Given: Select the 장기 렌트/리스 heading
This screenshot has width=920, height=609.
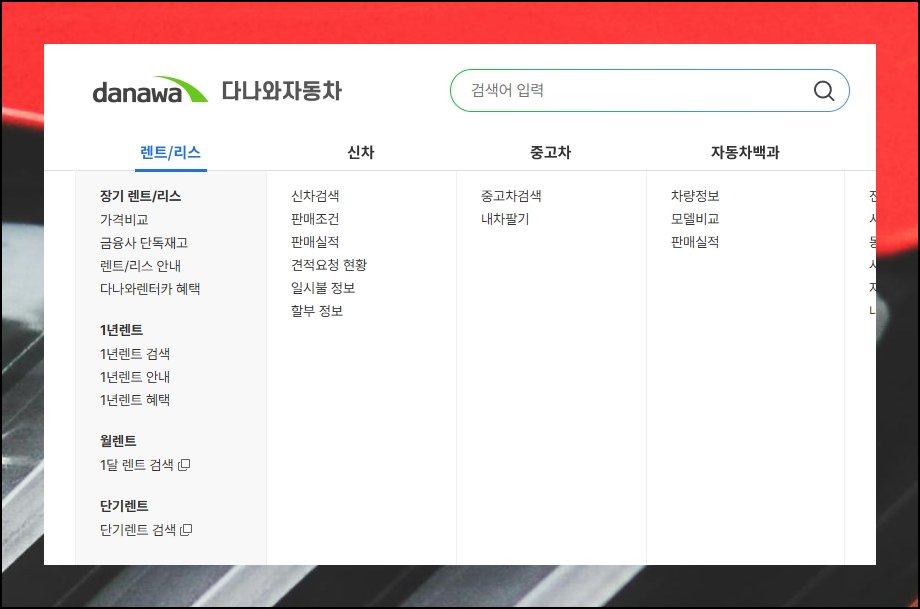Looking at the screenshot, I should pyautogui.click(x=140, y=196).
